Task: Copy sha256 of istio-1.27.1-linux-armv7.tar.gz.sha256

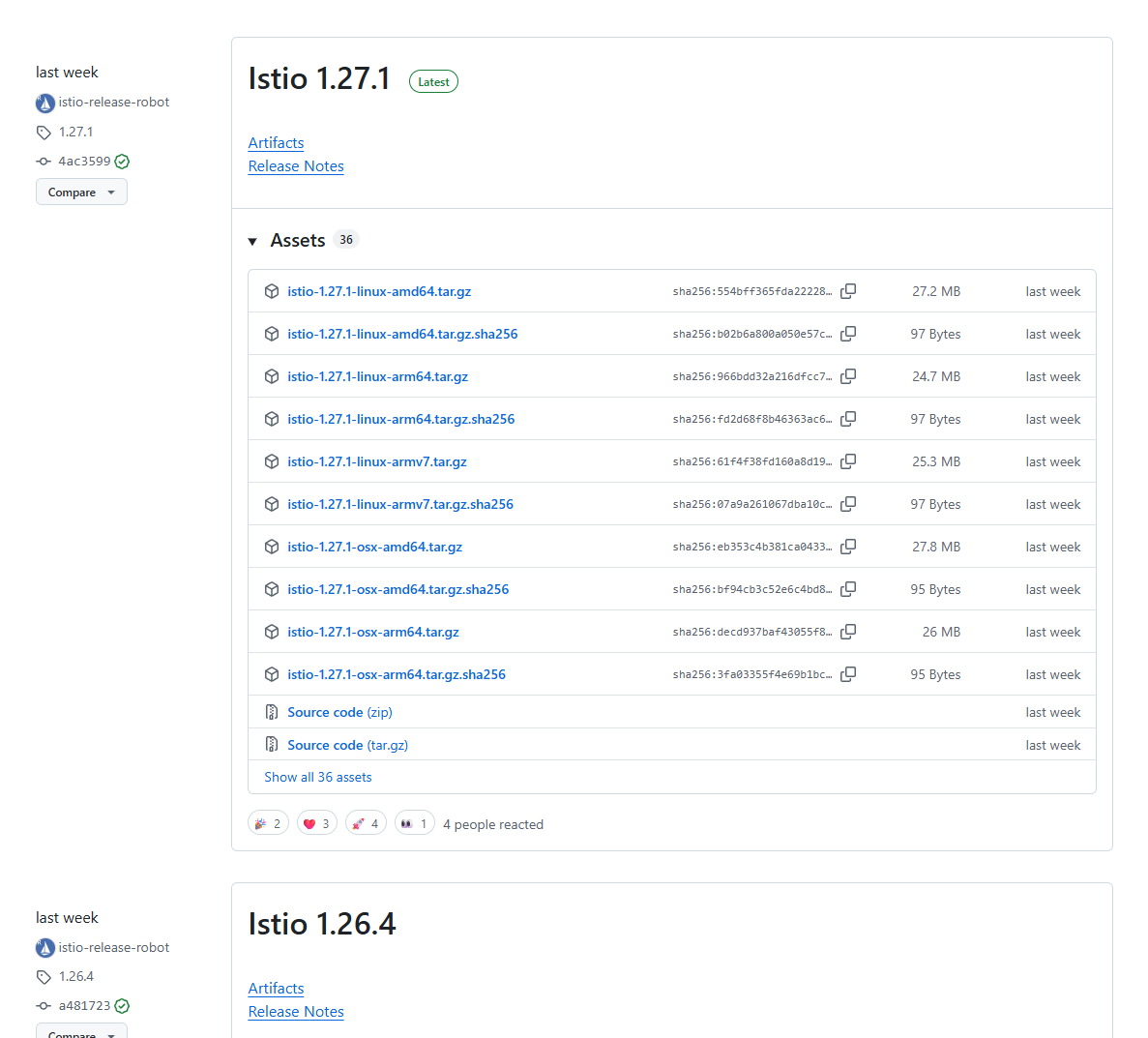Action: [x=848, y=503]
